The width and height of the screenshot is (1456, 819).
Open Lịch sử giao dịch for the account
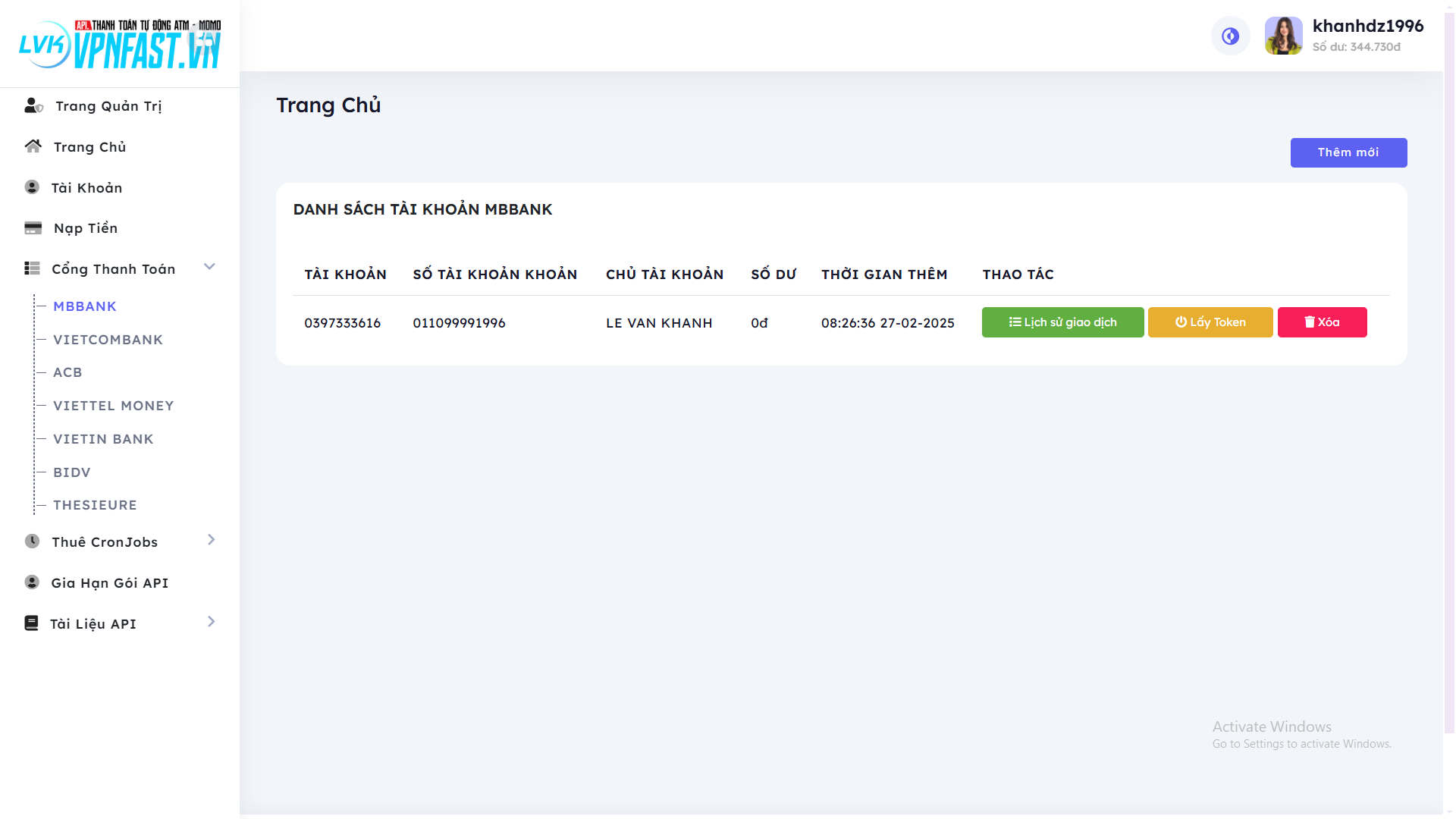click(x=1062, y=322)
